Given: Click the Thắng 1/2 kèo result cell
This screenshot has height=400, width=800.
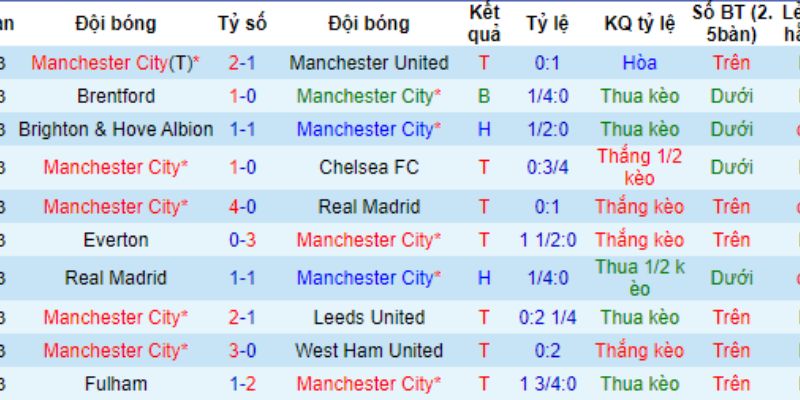Looking at the screenshot, I should [639, 167].
